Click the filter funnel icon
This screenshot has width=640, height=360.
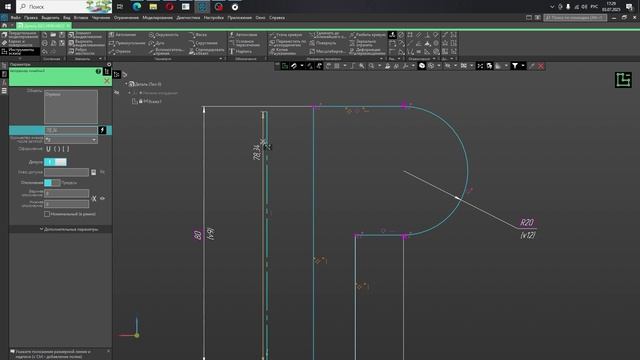[x=515, y=66]
